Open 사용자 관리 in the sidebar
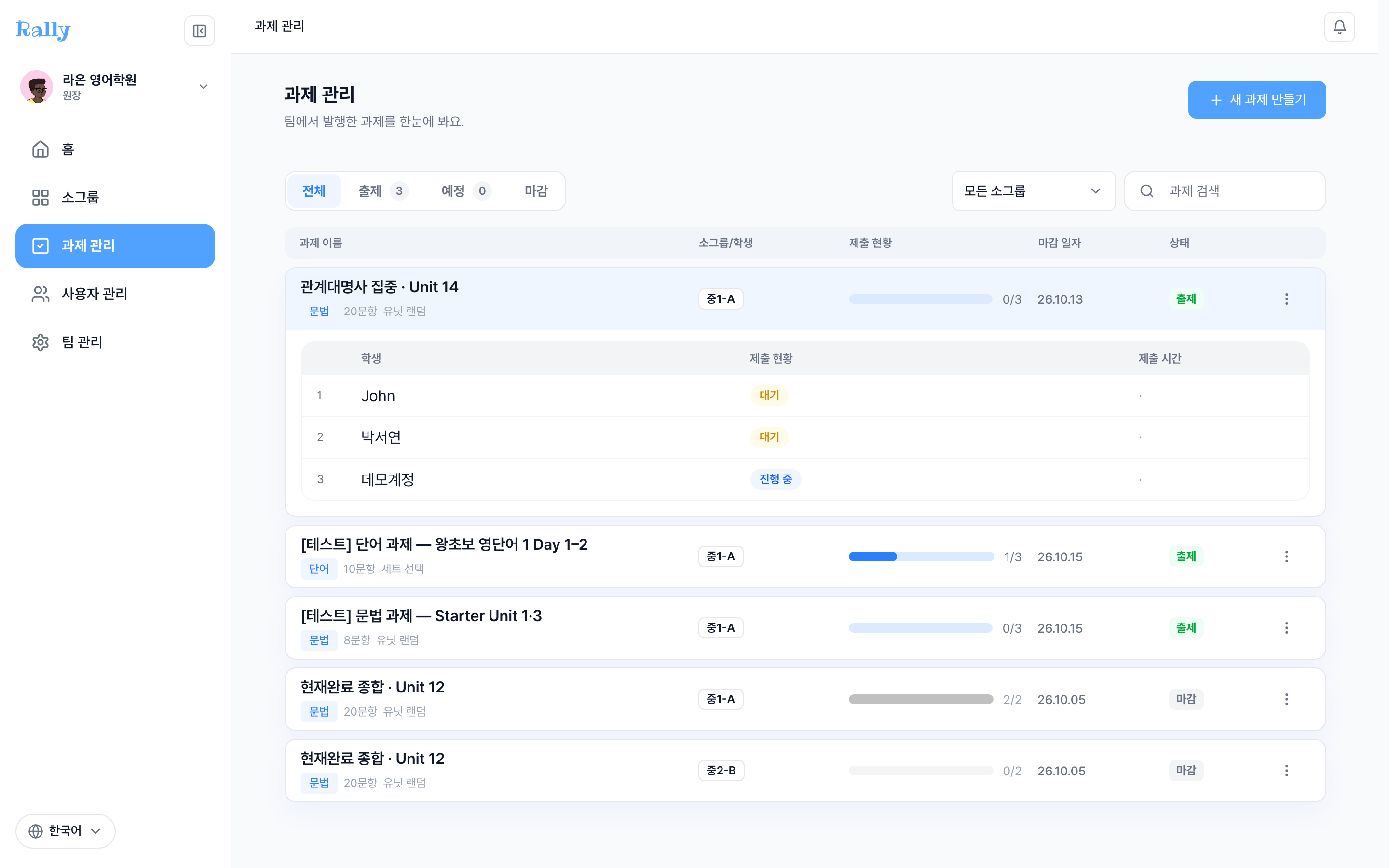Image resolution: width=1389 pixels, height=868 pixels. pos(115,294)
